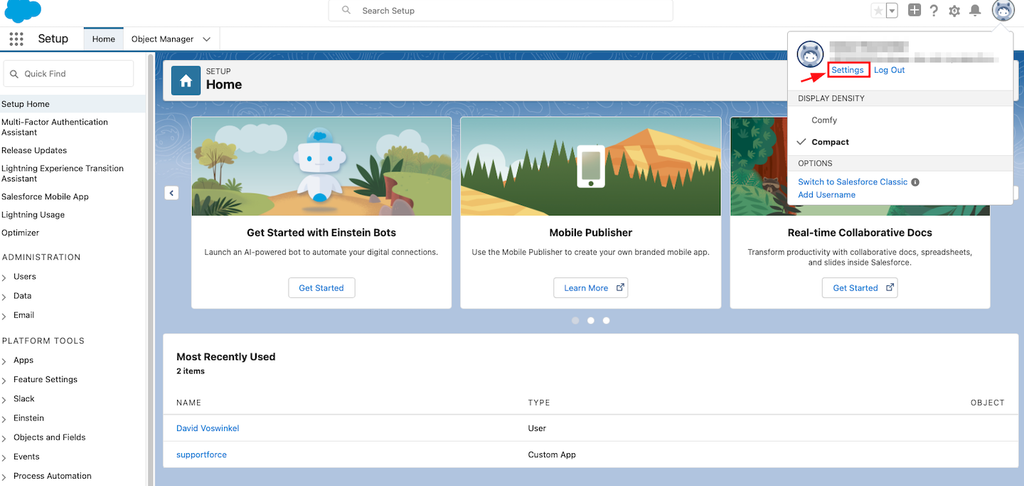Open the setup gear icon
This screenshot has width=1024, height=486.
pyautogui.click(x=954, y=10)
